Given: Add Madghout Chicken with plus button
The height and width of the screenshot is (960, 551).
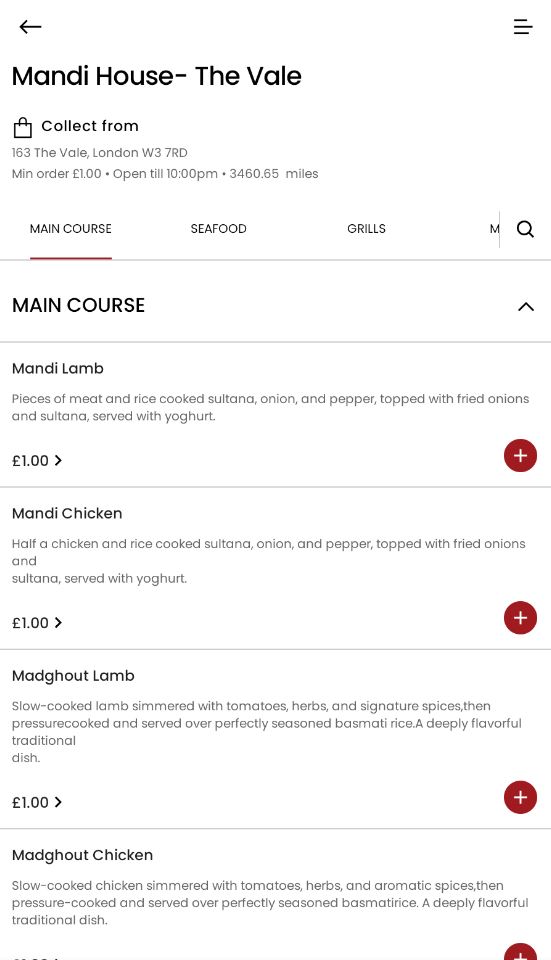Looking at the screenshot, I should click(520, 952).
